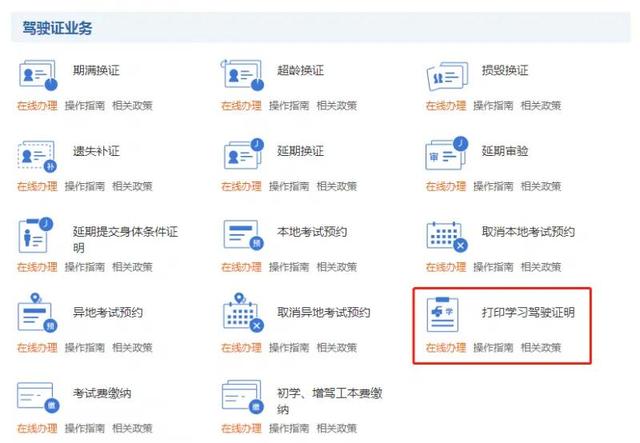Open 操作指南 for 期满换证
The image size is (640, 443).
click(x=84, y=106)
